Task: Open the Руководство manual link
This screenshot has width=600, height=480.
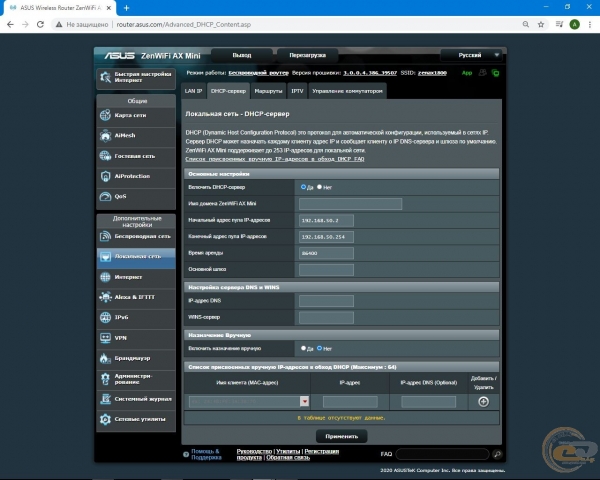Action: [254, 451]
